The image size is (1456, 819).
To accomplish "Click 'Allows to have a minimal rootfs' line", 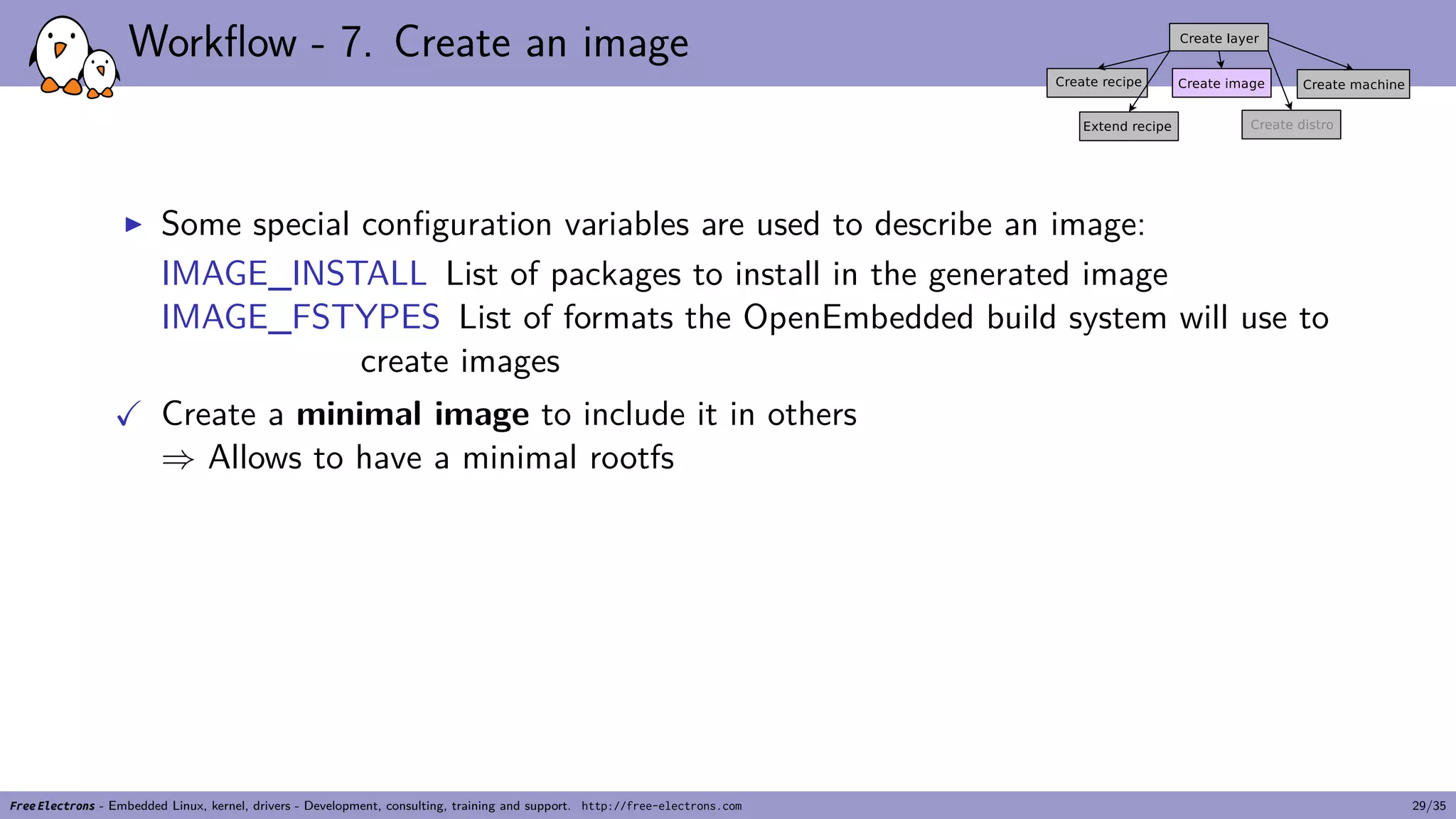I will point(441,457).
